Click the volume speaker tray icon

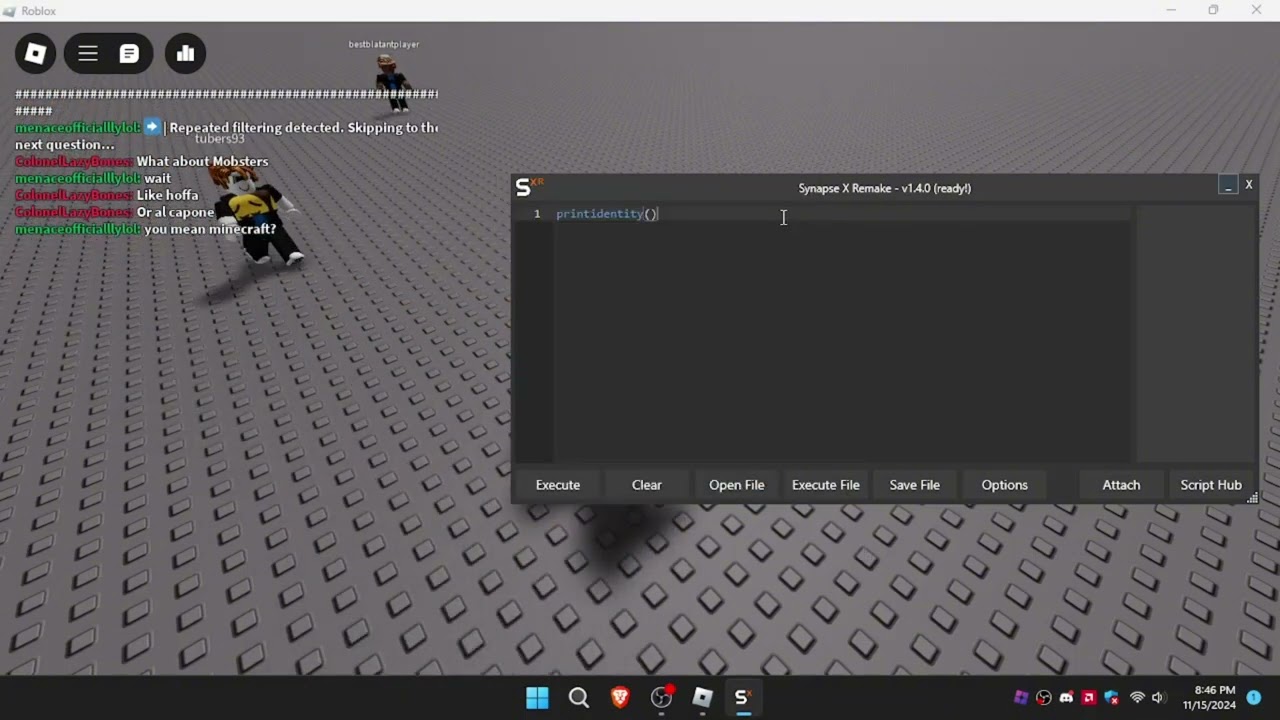click(1158, 698)
